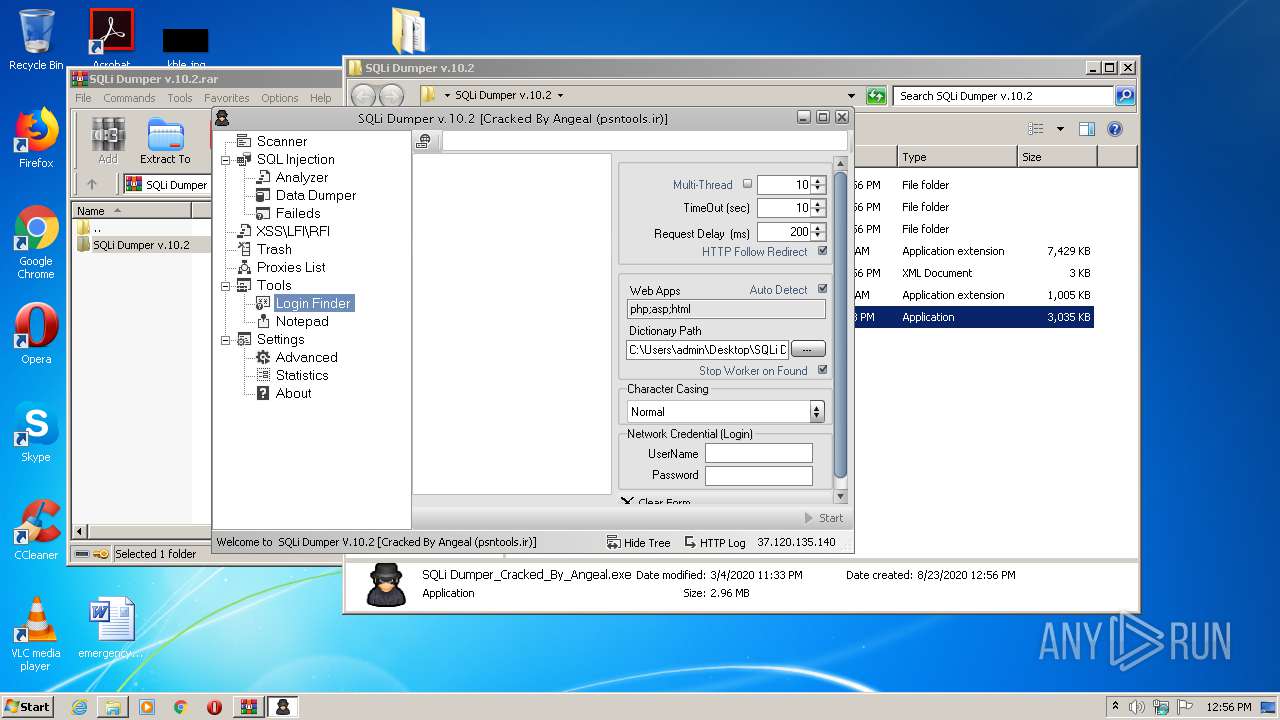Click the TimeOut value stepper arrows
1280x720 pixels.
coord(819,207)
